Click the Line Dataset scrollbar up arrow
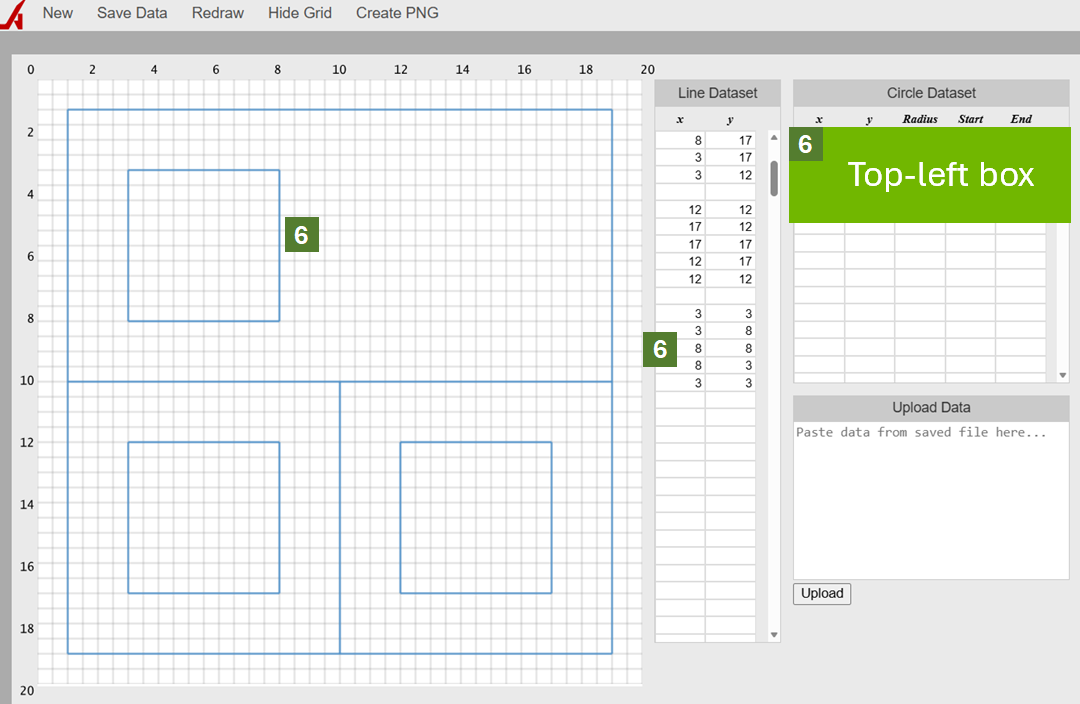 pyautogui.click(x=773, y=137)
